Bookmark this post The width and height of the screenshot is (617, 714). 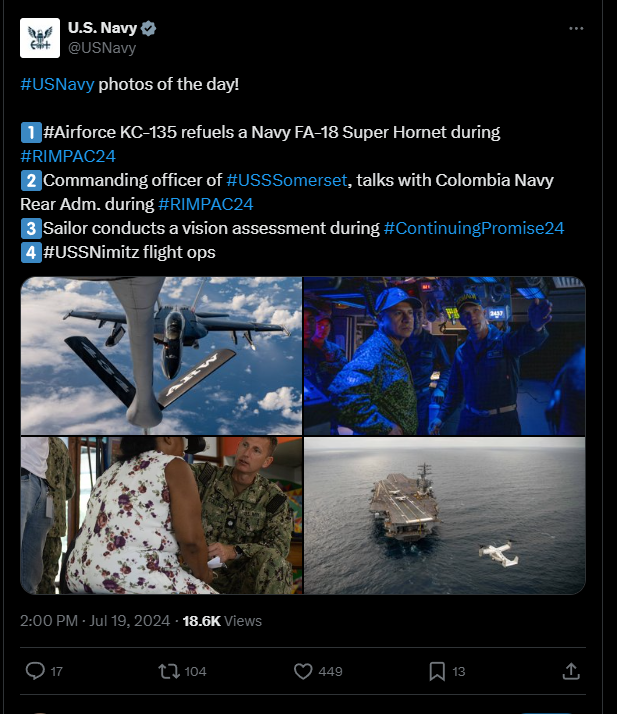tap(437, 671)
